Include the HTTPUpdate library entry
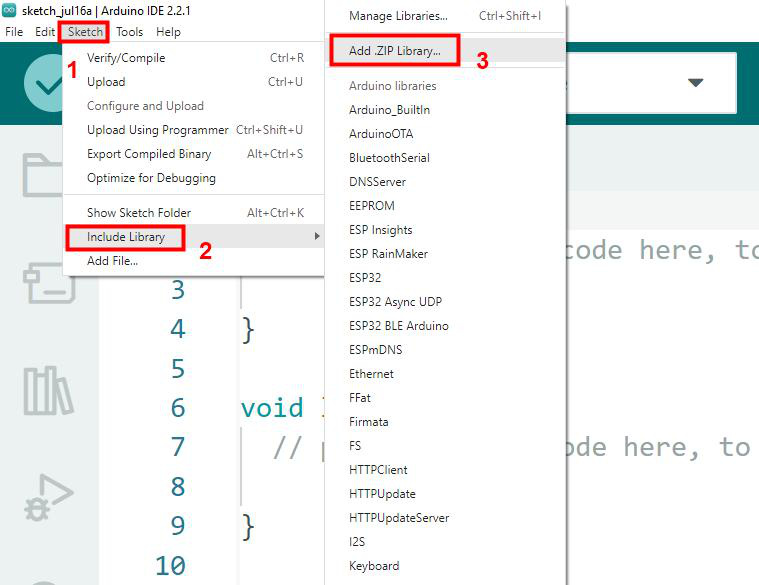The image size is (759, 585). point(445,494)
